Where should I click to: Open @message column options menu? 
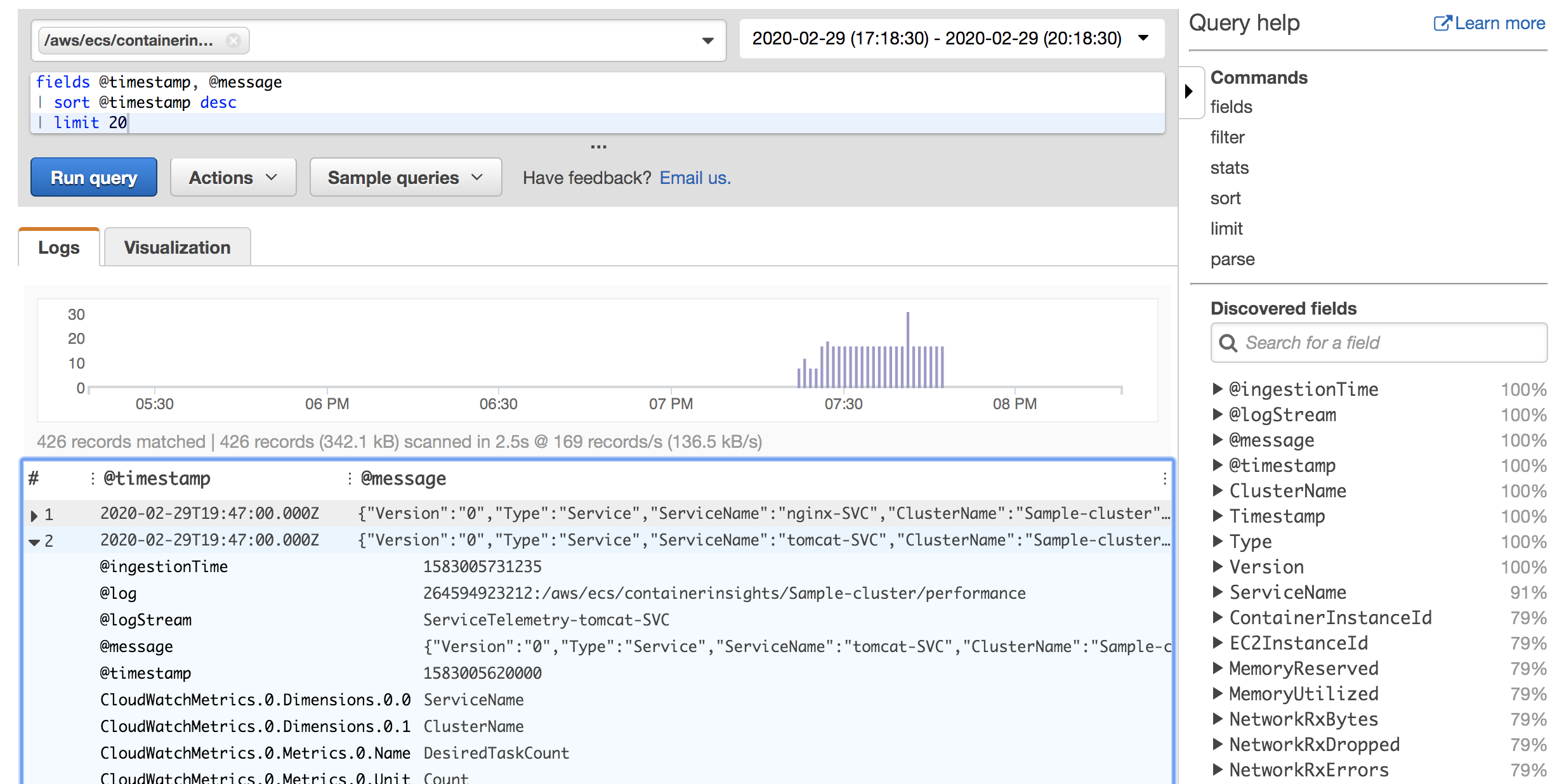click(350, 479)
